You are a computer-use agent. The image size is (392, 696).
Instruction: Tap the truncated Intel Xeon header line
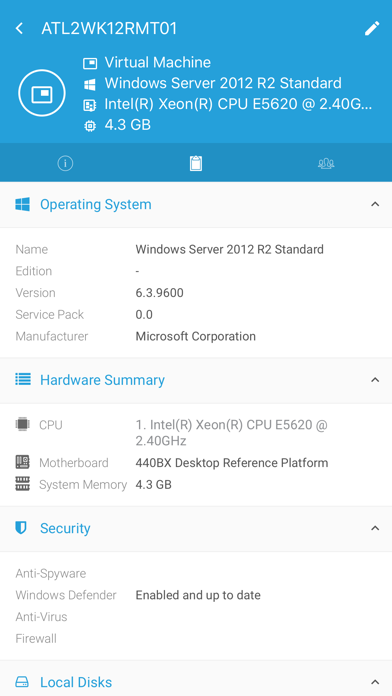238,104
